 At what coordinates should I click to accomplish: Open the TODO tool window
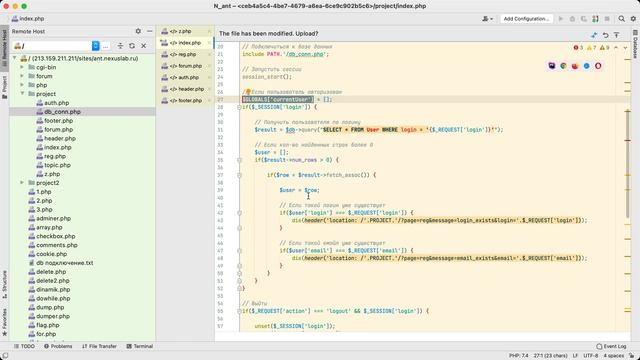24,346
